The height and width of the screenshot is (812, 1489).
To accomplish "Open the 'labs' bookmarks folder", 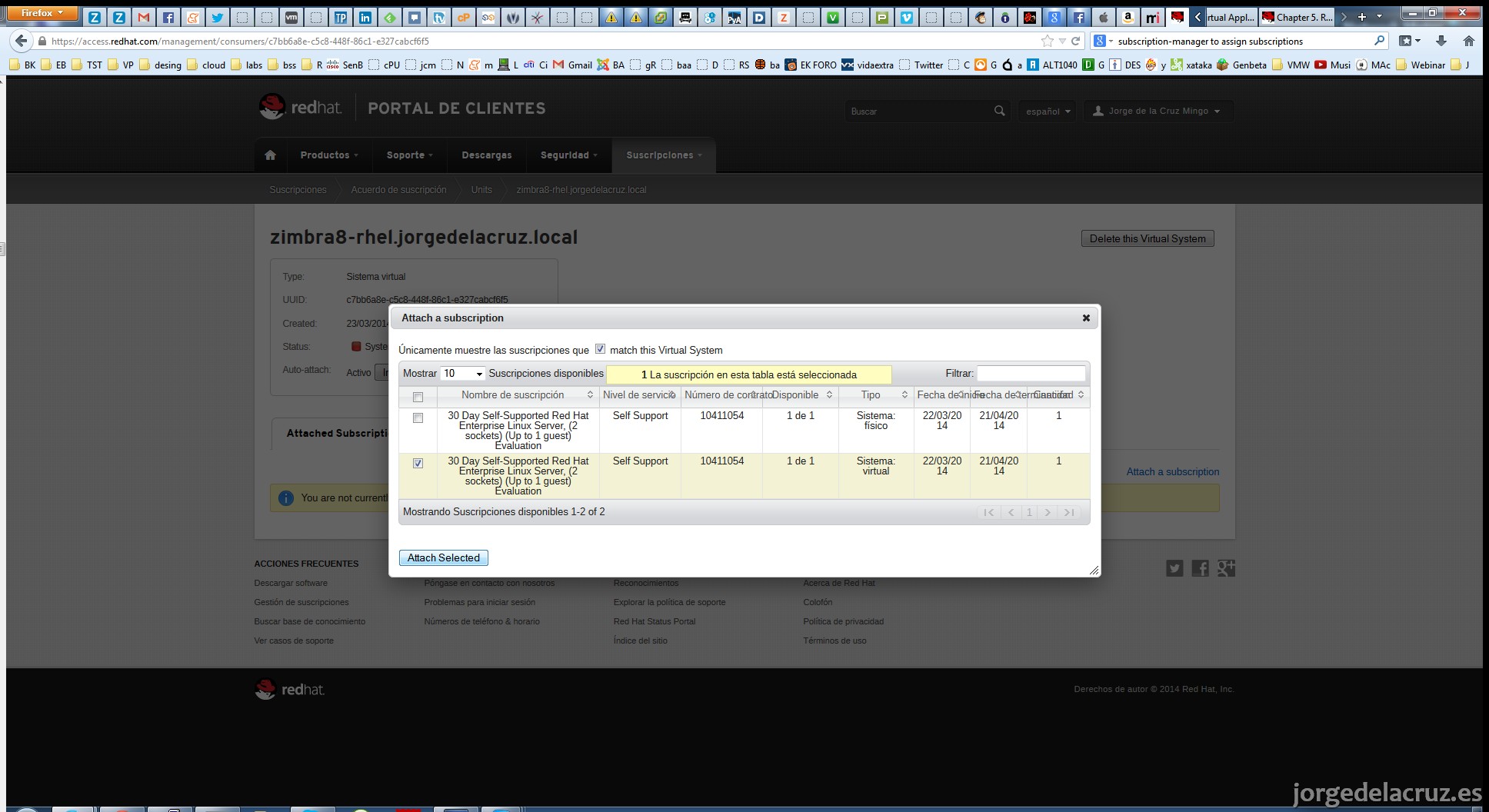I will [x=247, y=65].
